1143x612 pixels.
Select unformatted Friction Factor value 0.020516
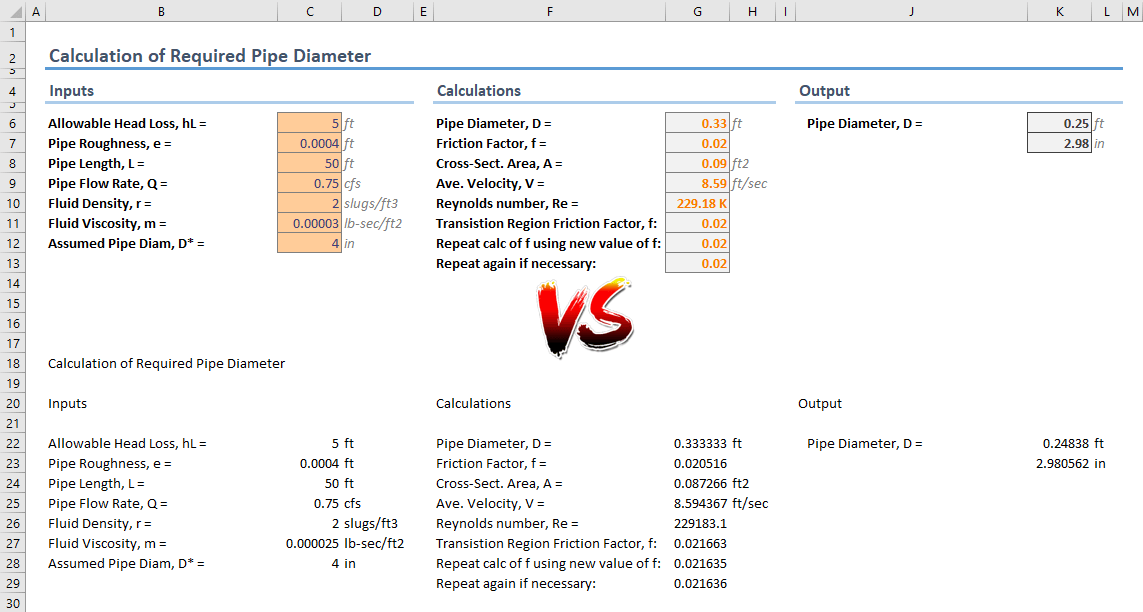pos(700,463)
